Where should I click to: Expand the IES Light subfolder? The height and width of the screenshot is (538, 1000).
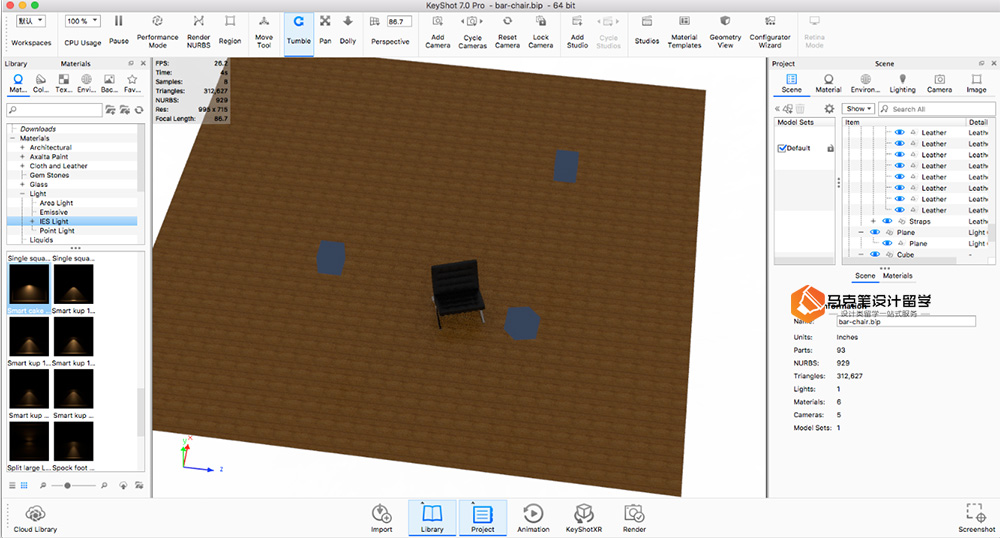33,221
